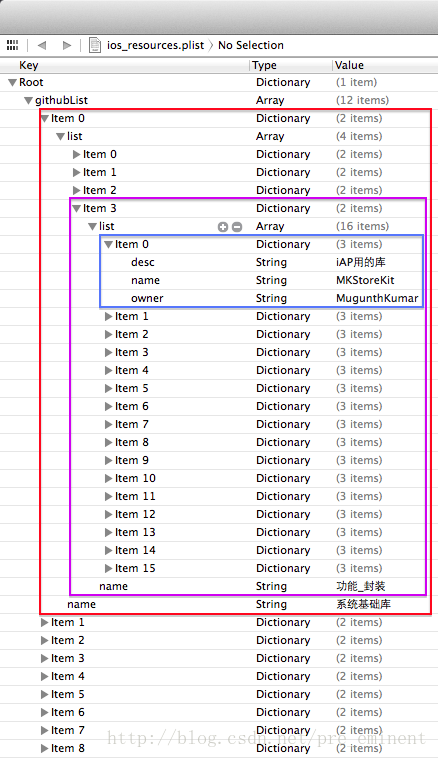Expand Item 2 in the 4-item list

click(x=76, y=190)
